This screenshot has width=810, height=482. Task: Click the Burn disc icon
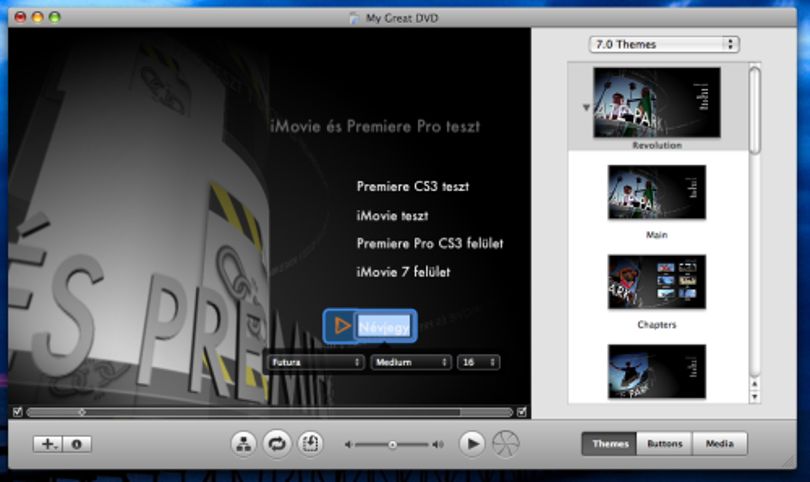(x=505, y=444)
